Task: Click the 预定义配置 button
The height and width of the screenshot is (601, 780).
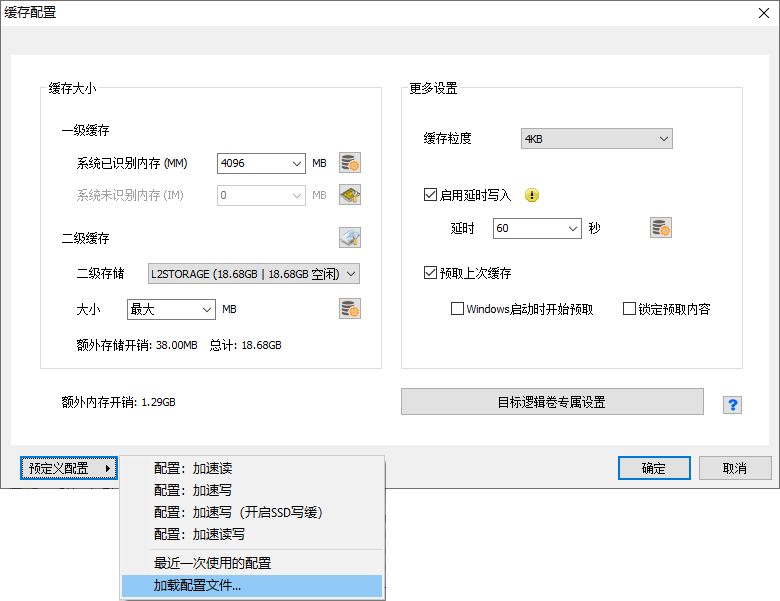Action: (69, 468)
